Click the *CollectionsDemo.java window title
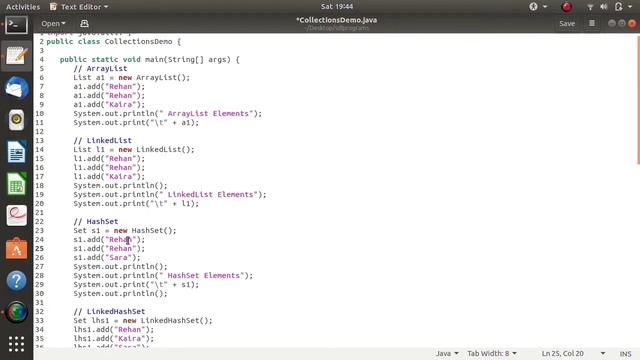Screen dimensions: 640x360 [x=337, y=20]
